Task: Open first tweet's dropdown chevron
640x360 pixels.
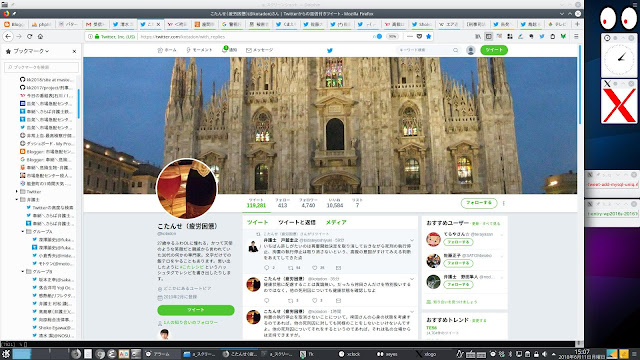Action: 412,240
